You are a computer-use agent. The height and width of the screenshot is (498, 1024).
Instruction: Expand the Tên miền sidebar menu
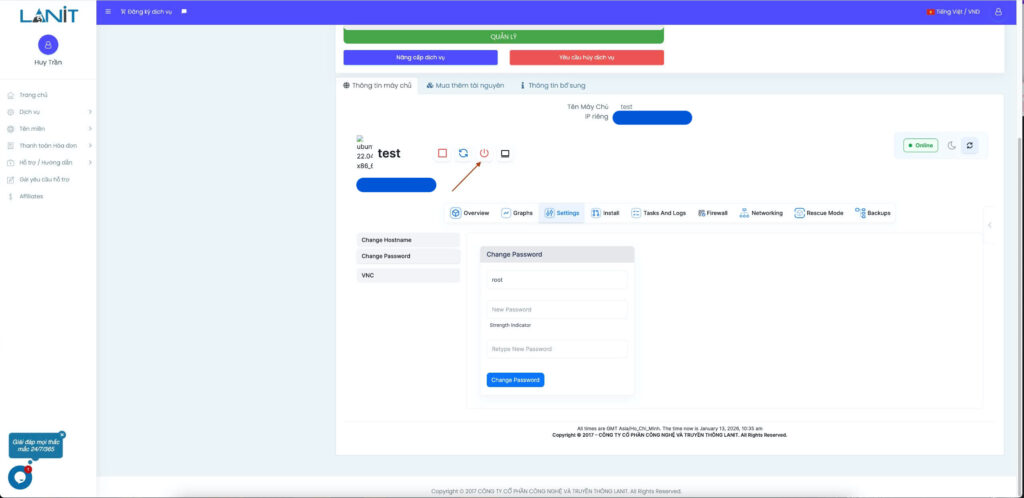pyautogui.click(x=48, y=128)
